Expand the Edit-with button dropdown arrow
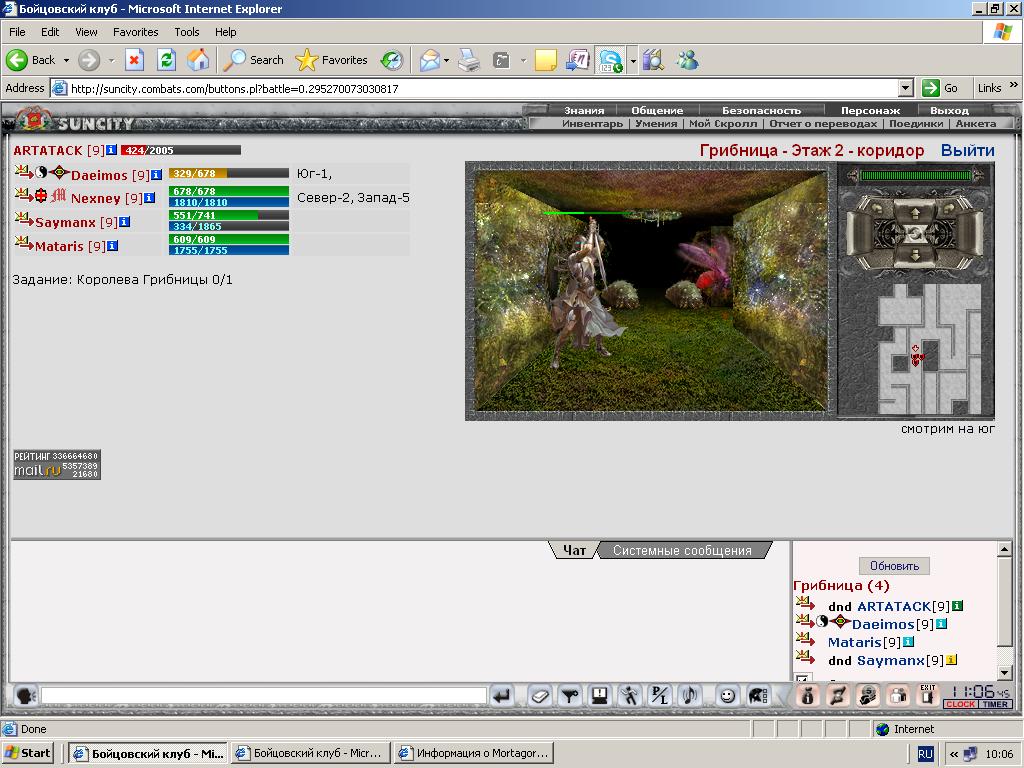 (x=523, y=60)
